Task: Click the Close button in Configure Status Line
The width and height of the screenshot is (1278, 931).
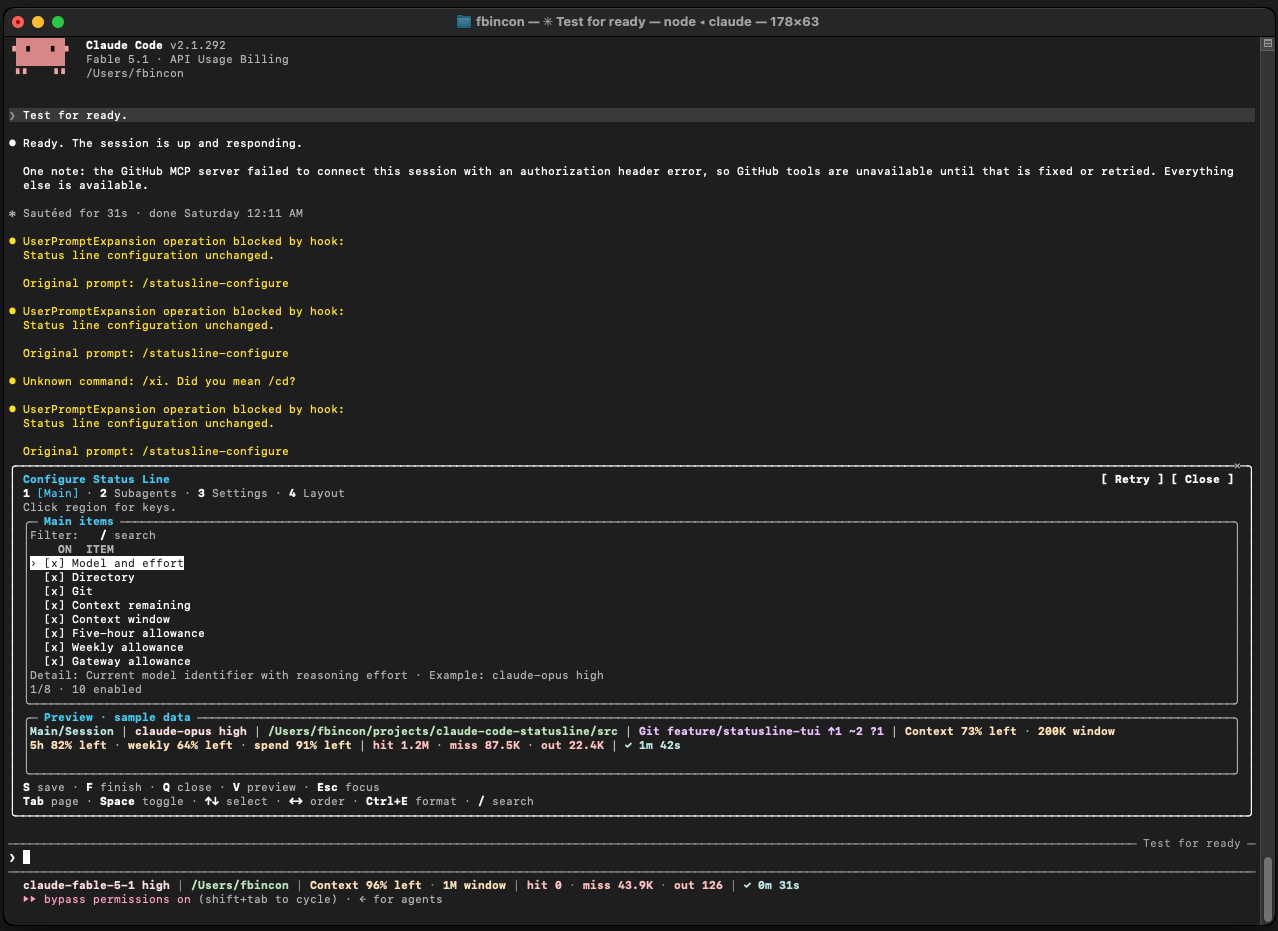Action: click(1202, 479)
